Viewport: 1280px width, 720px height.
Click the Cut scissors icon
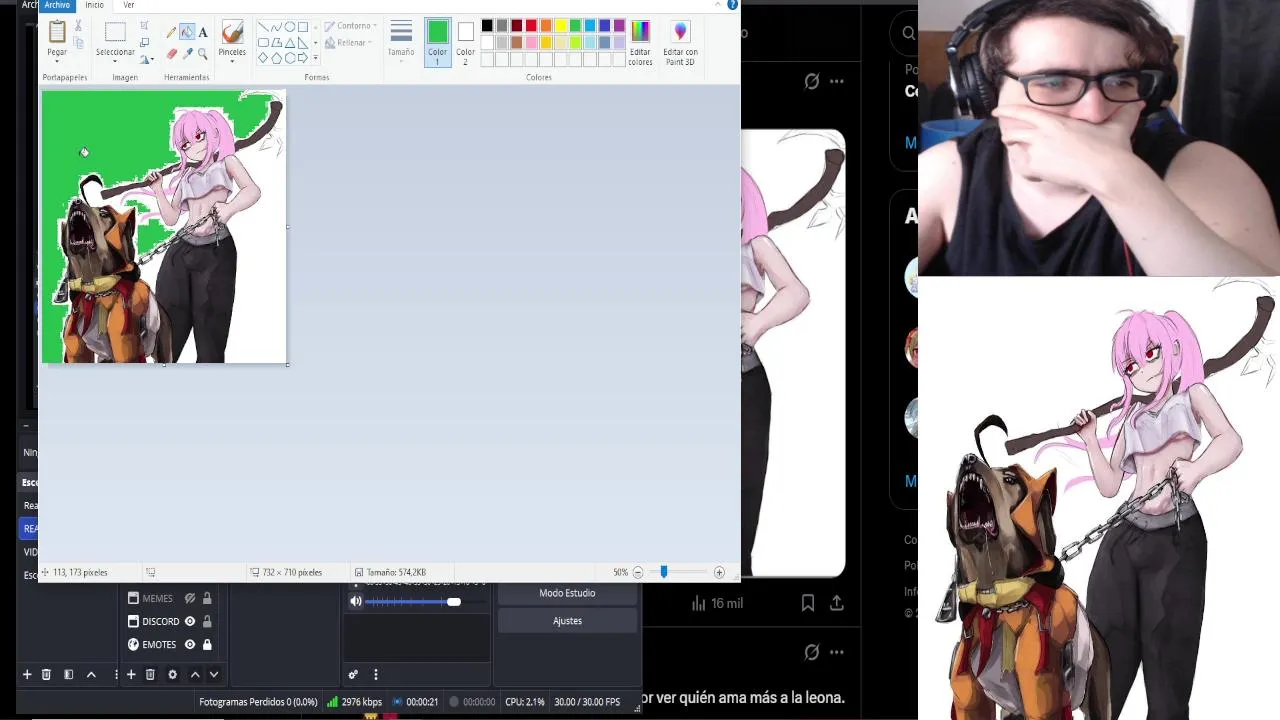(x=78, y=26)
